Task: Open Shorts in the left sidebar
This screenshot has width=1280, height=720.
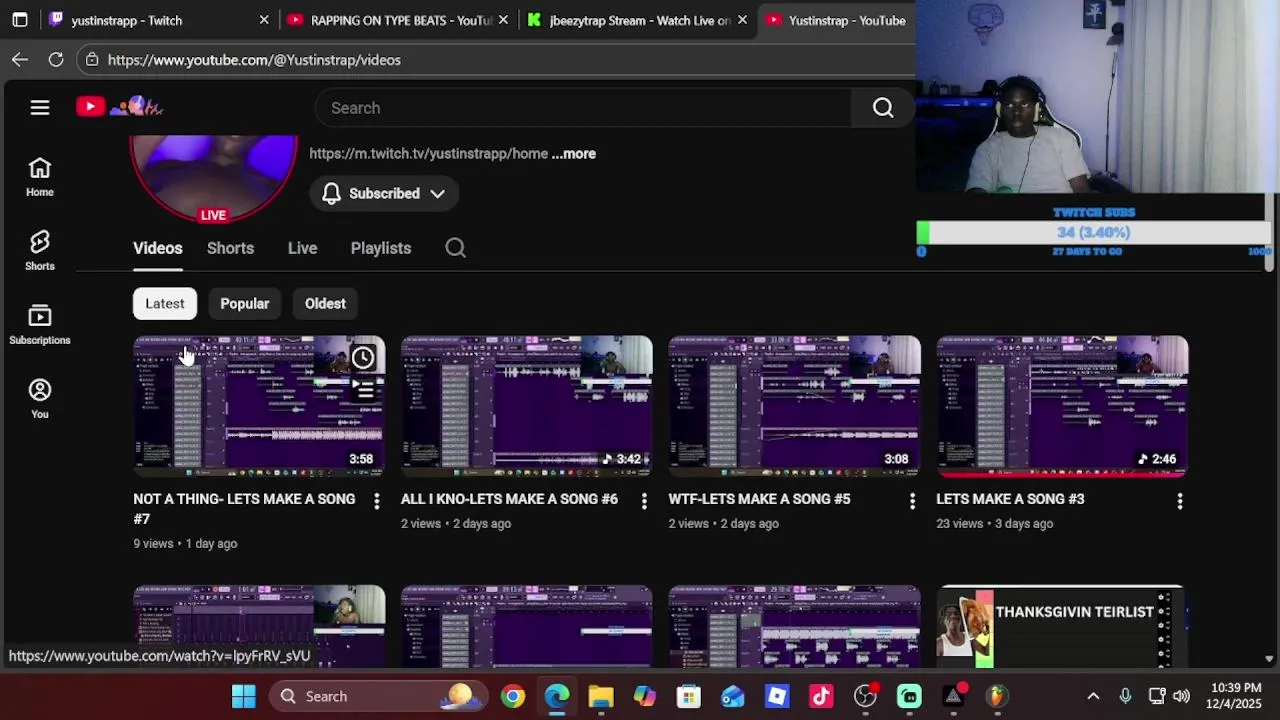Action: click(40, 251)
